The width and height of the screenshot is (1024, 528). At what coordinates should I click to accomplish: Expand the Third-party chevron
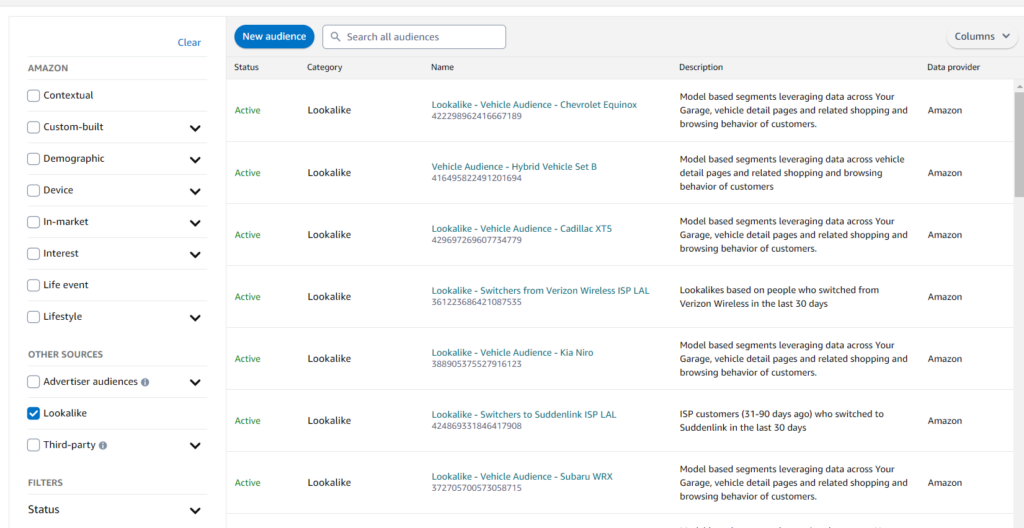pos(195,446)
